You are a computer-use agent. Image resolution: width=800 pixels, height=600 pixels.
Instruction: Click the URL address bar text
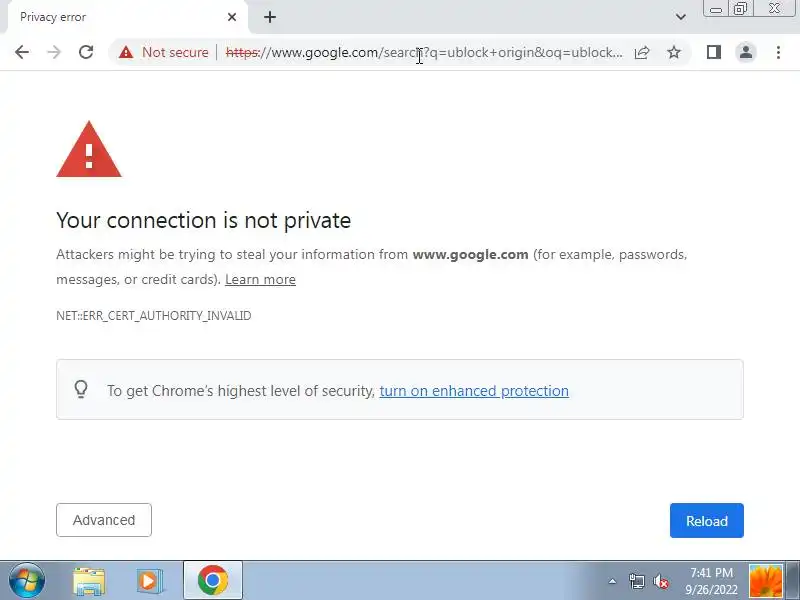click(423, 52)
